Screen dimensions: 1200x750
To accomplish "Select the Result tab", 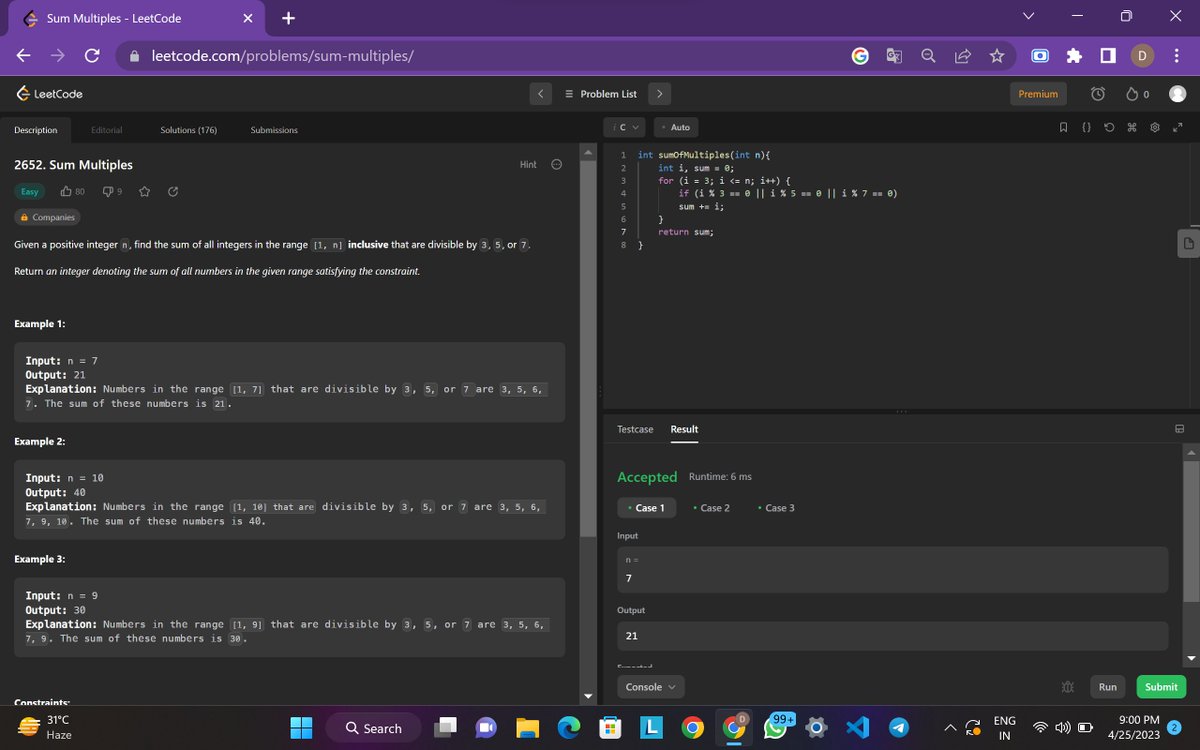I will click(684, 429).
